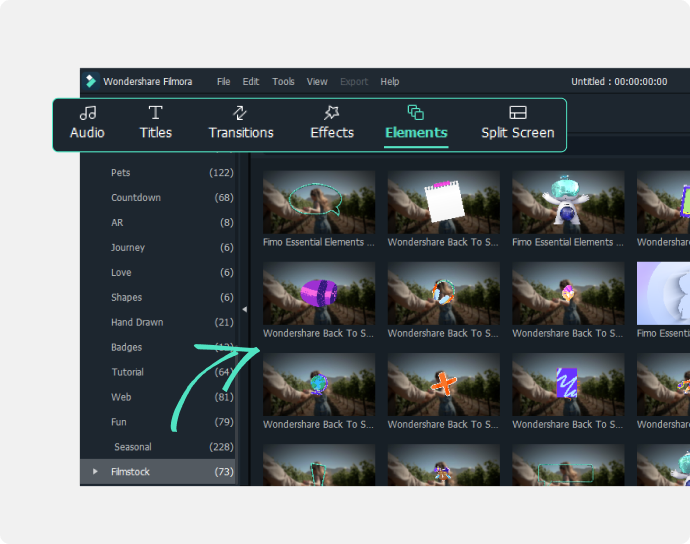Click the Wondershare Filmora logo icon
690x544 pixels.
91,81
